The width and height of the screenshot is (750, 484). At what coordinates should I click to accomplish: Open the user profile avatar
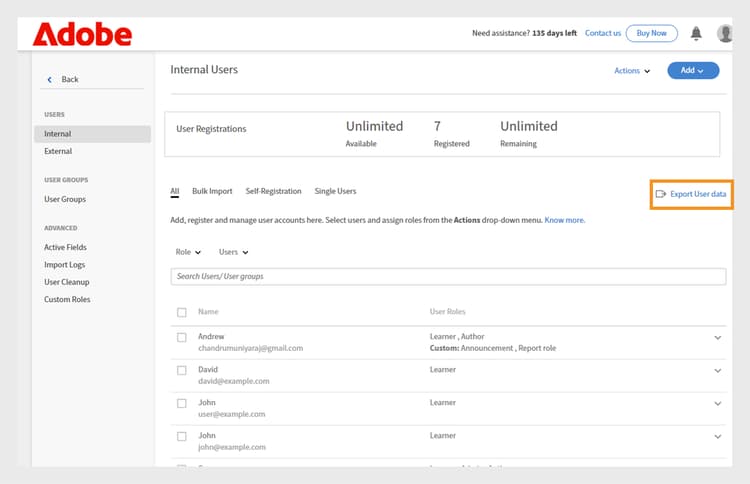(x=725, y=33)
